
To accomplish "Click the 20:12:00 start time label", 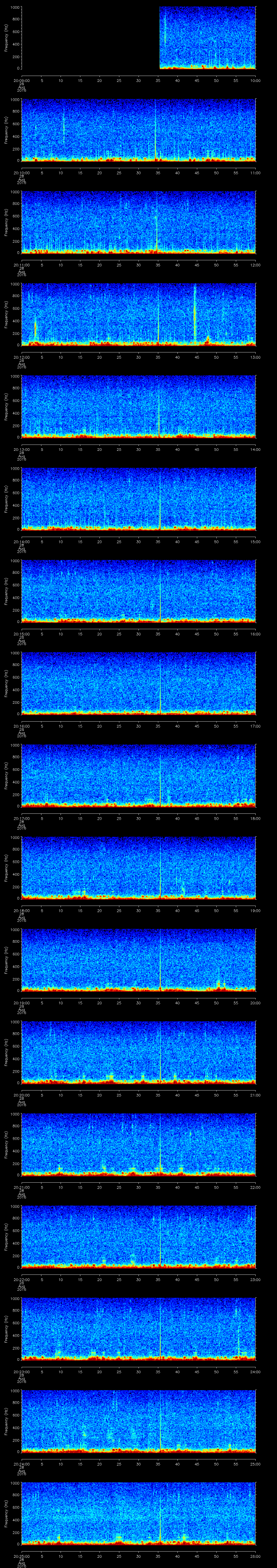I will 21,357.
